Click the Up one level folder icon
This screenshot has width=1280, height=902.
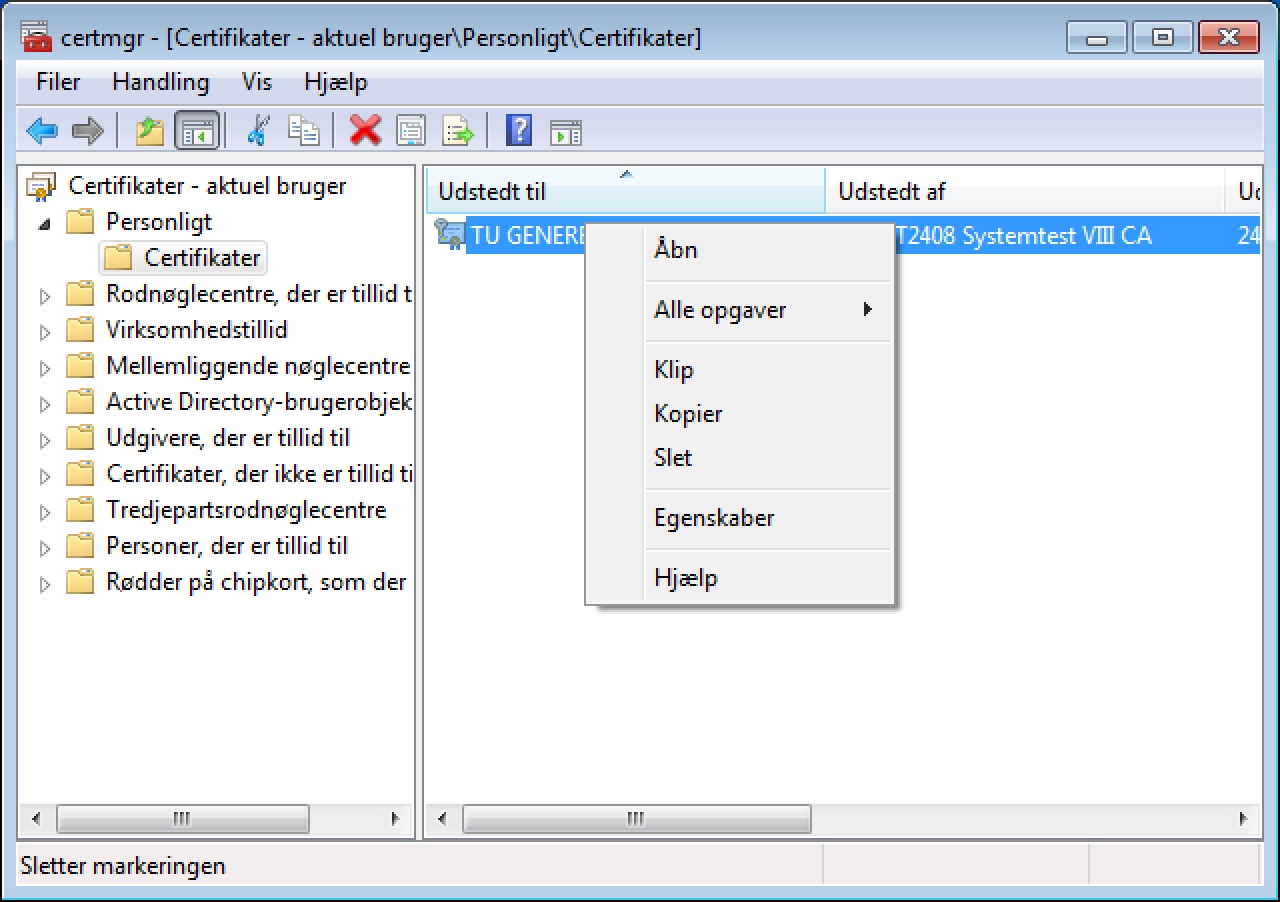pyautogui.click(x=149, y=130)
